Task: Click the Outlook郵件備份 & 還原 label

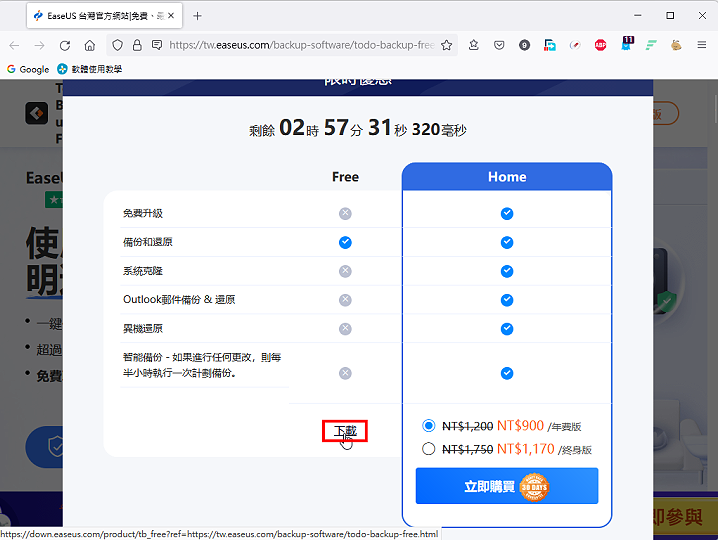Action: pyautogui.click(x=179, y=300)
